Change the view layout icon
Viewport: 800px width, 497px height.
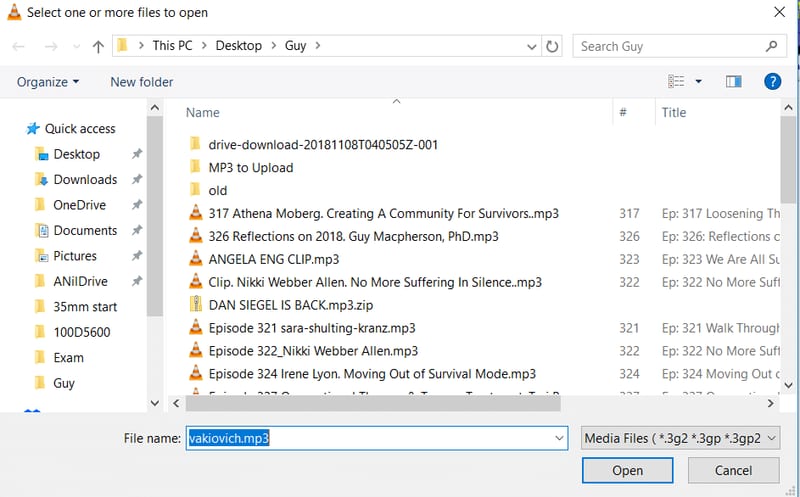click(x=676, y=81)
